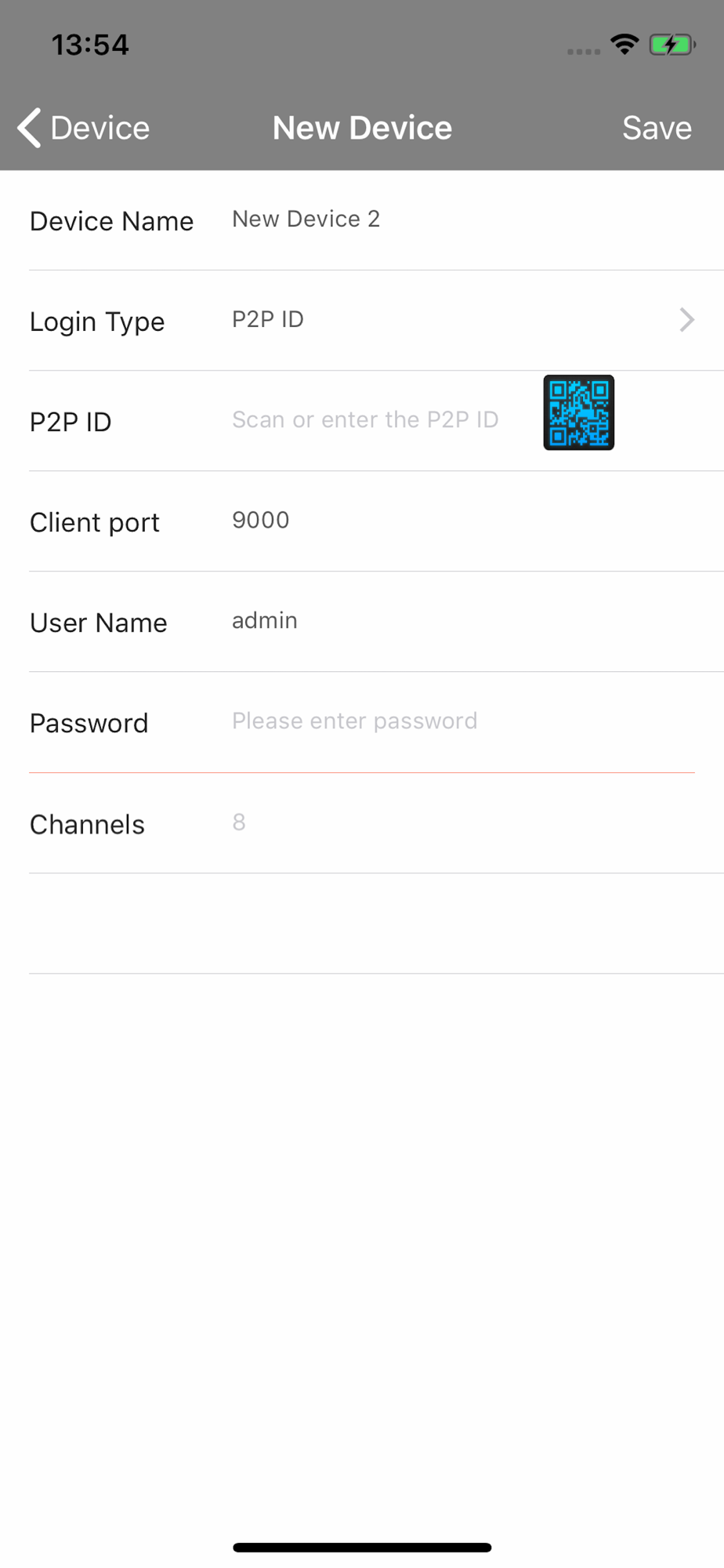This screenshot has width=724, height=1568.
Task: Tap the New Device title
Action: click(x=362, y=128)
